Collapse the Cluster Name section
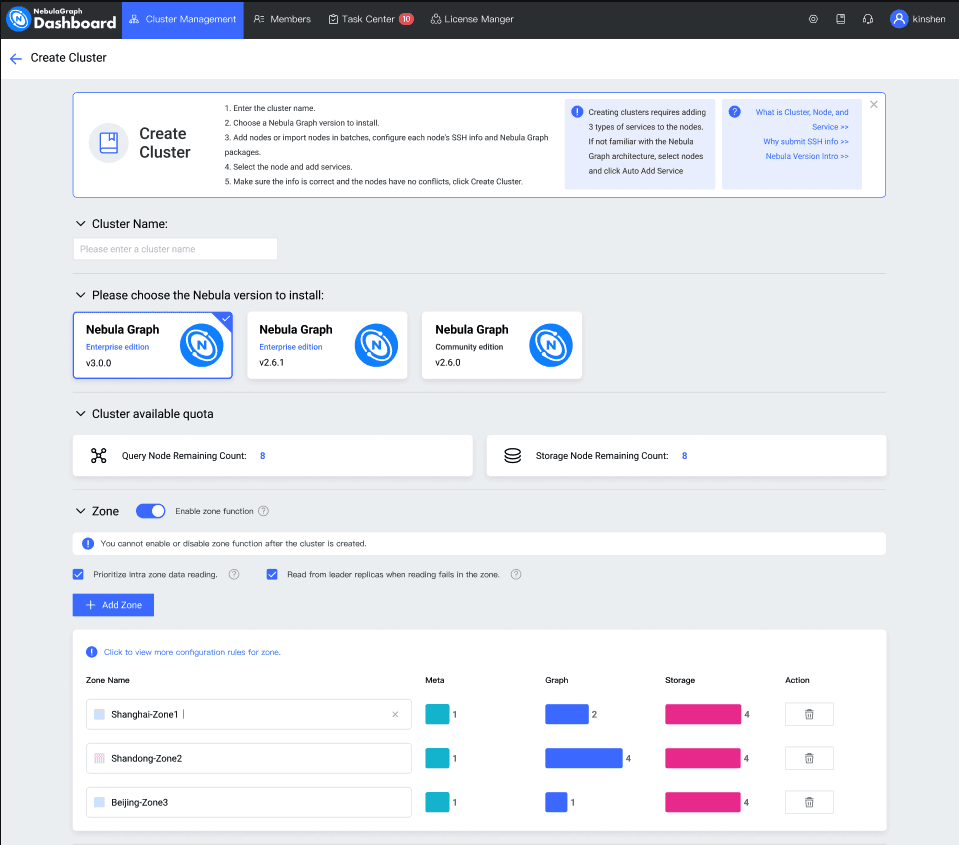959x845 pixels. pos(80,224)
